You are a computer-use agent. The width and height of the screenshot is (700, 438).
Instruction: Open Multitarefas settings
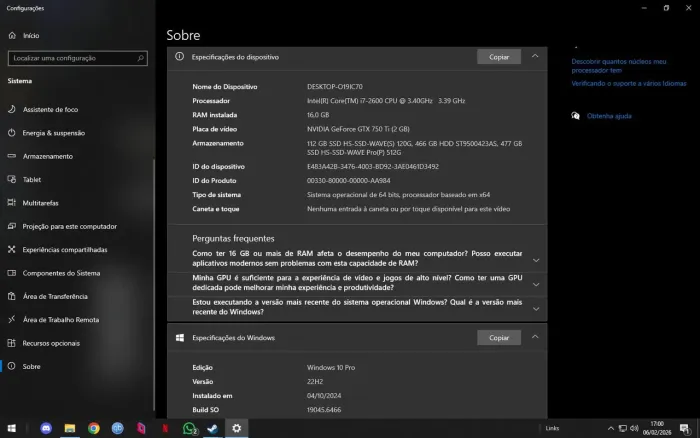coord(40,203)
